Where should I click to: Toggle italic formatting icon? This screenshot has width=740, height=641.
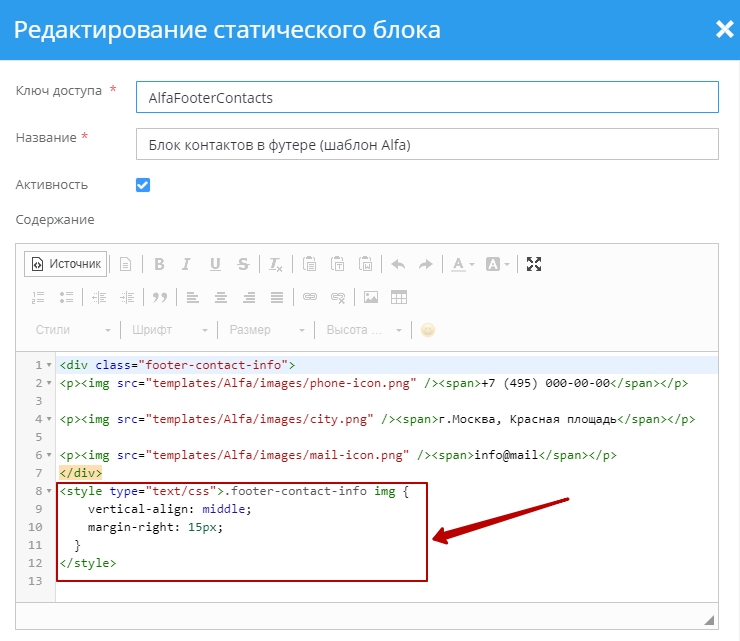coord(186,264)
